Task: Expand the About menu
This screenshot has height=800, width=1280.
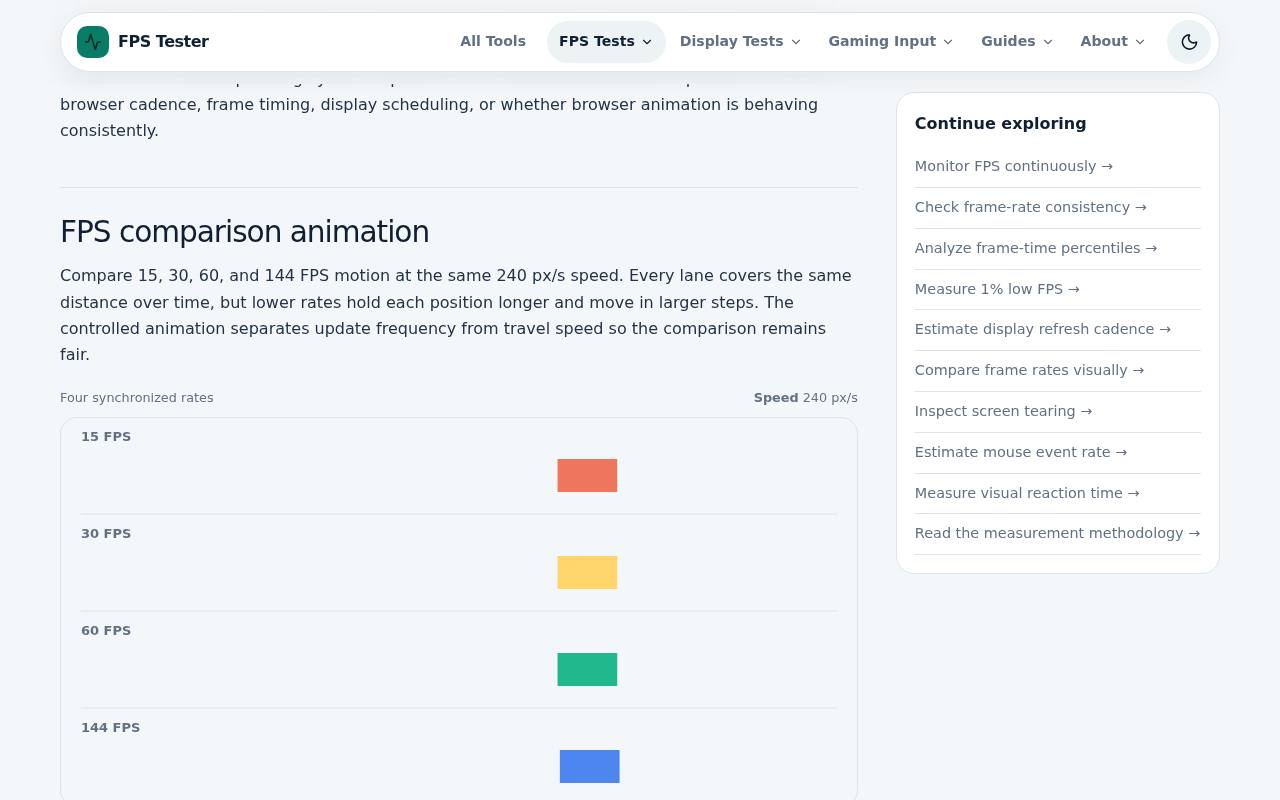Action: (1112, 42)
